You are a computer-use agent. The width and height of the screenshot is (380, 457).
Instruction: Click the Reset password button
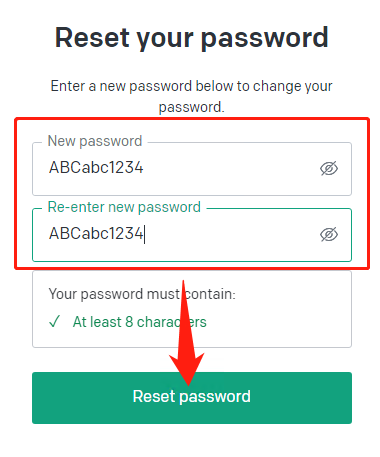(192, 398)
